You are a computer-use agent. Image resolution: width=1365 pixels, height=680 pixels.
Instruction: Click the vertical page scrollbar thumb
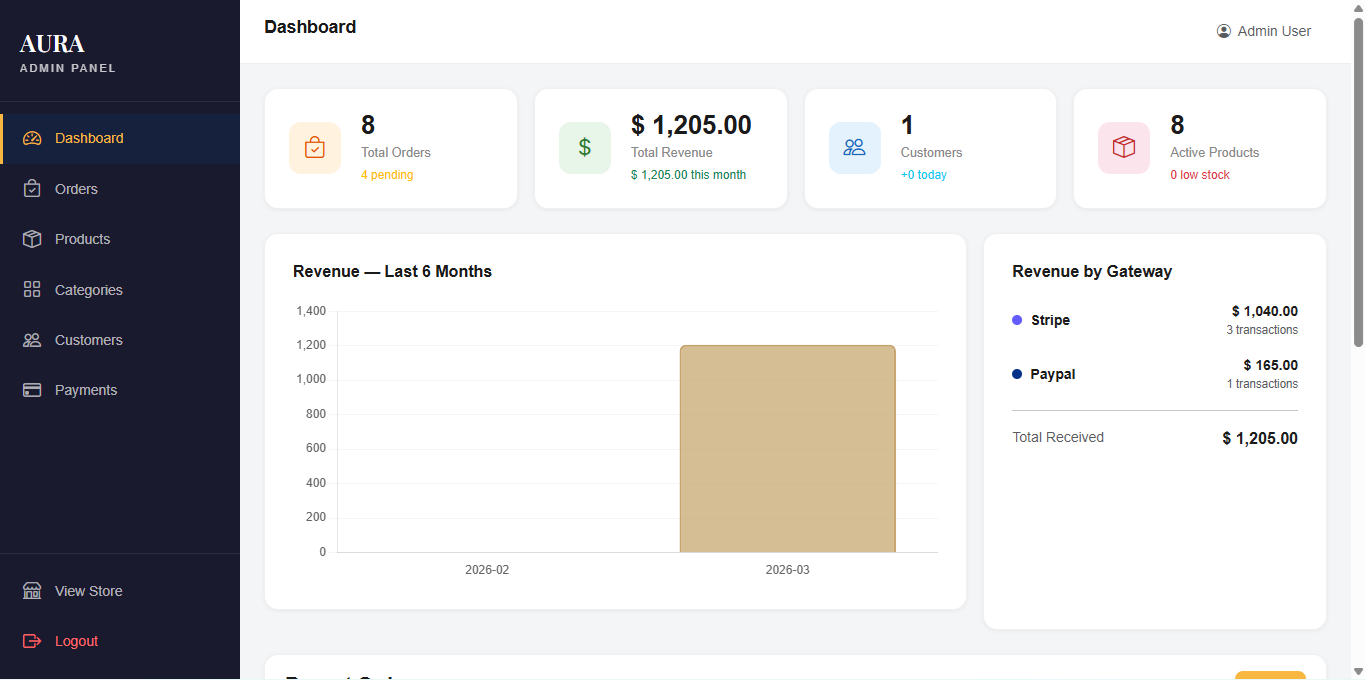[1358, 180]
